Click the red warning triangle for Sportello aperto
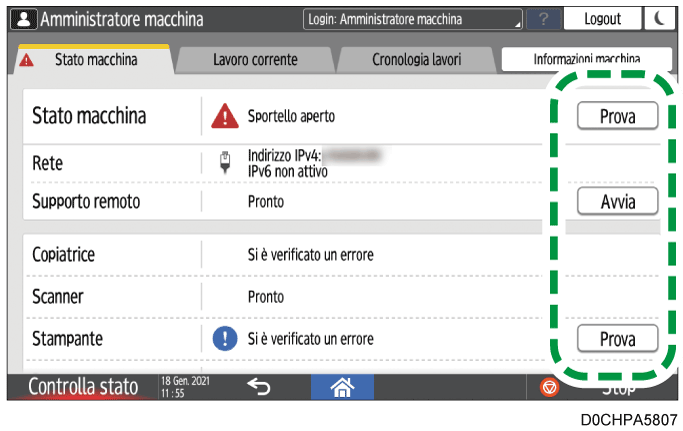The height and width of the screenshot is (431, 683). coord(224,116)
